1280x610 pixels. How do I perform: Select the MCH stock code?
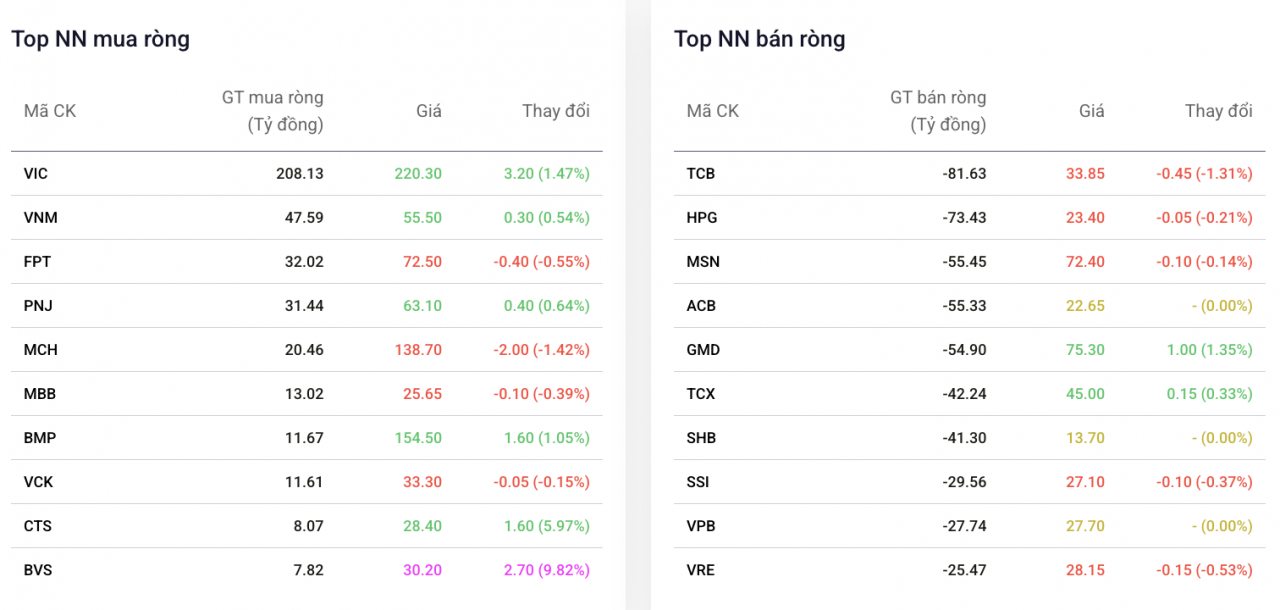(x=39, y=350)
